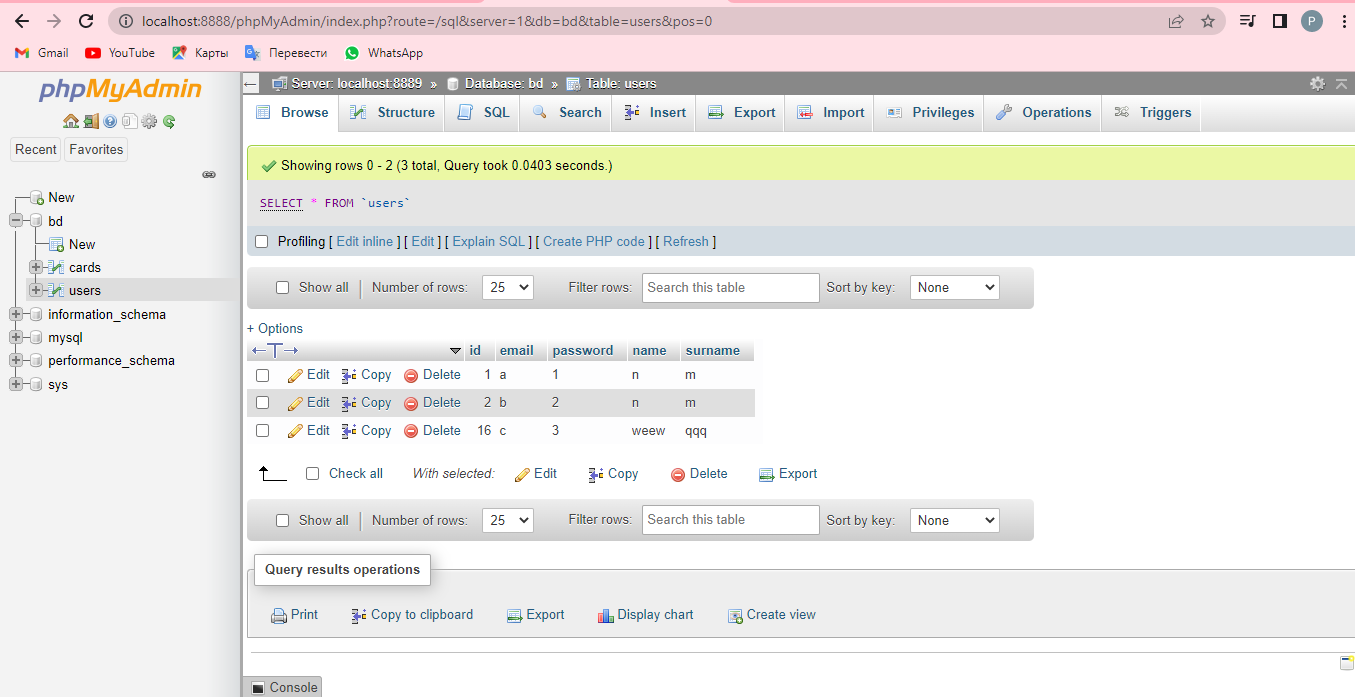Collapse navigation panel arrow in breadcrumb bar
Viewport: 1355px width, 697px height.
click(x=251, y=84)
